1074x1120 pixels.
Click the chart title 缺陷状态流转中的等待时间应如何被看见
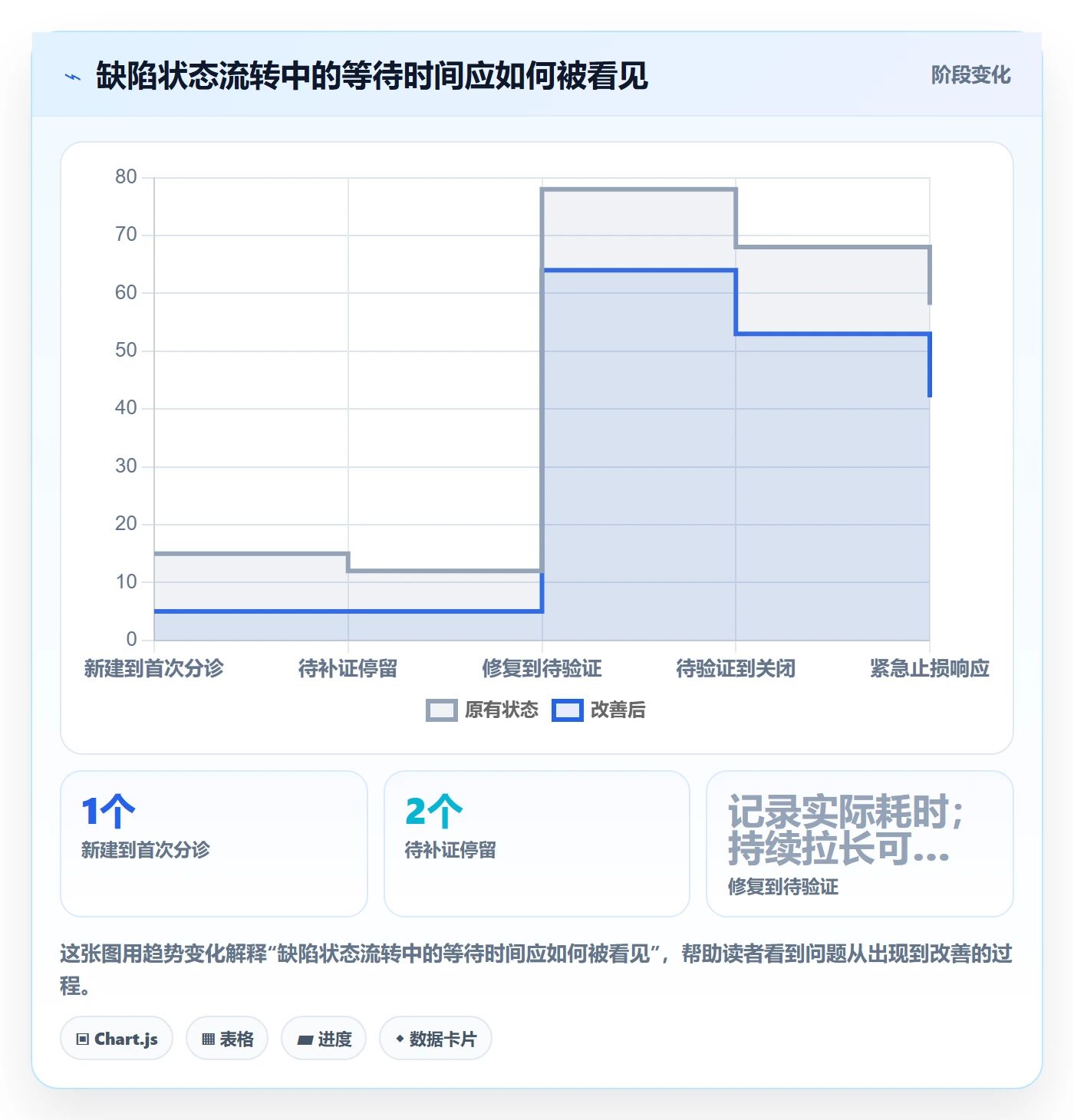click(372, 76)
